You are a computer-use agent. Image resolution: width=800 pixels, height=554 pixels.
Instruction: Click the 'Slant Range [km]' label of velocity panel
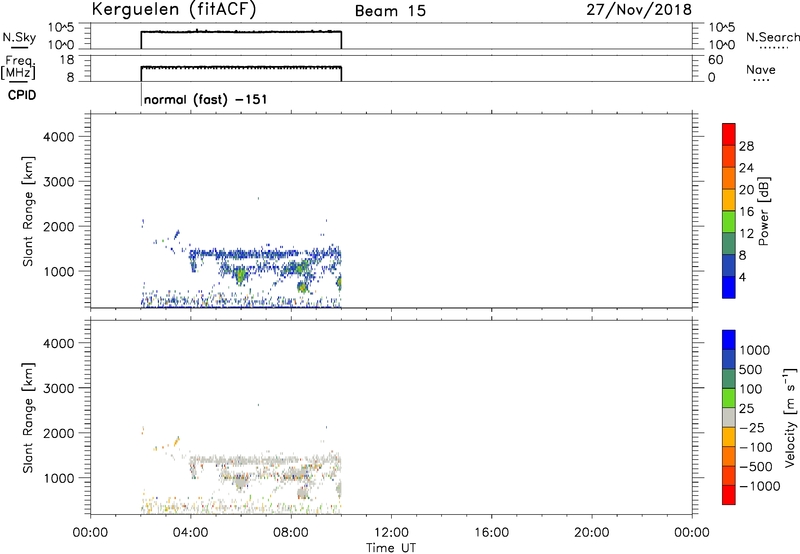point(28,418)
